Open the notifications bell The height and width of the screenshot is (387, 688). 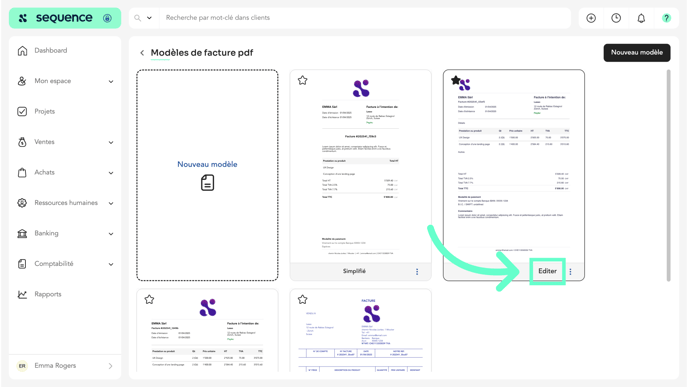pos(641,18)
